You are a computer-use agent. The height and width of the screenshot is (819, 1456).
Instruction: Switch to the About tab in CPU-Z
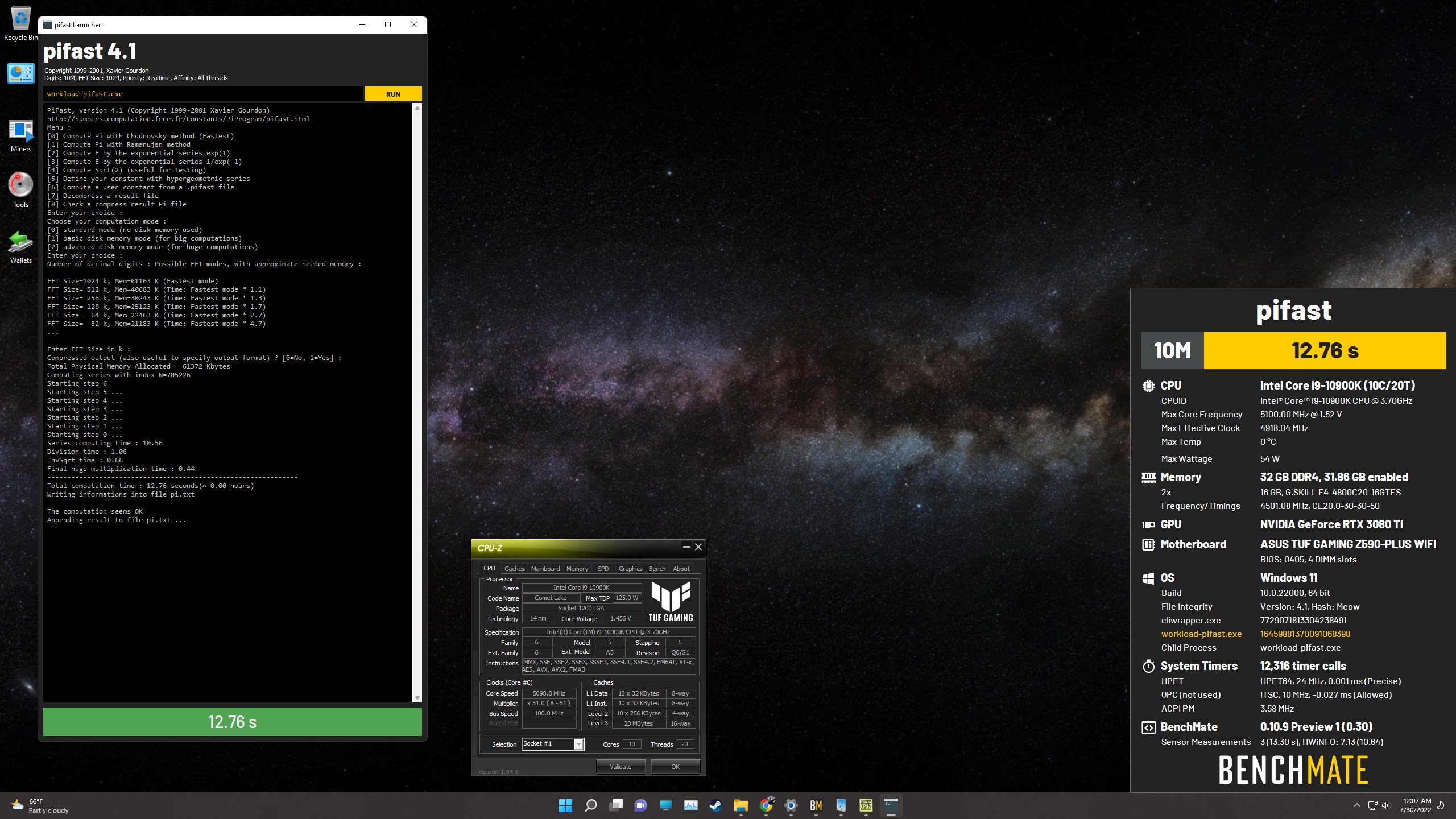(x=681, y=569)
